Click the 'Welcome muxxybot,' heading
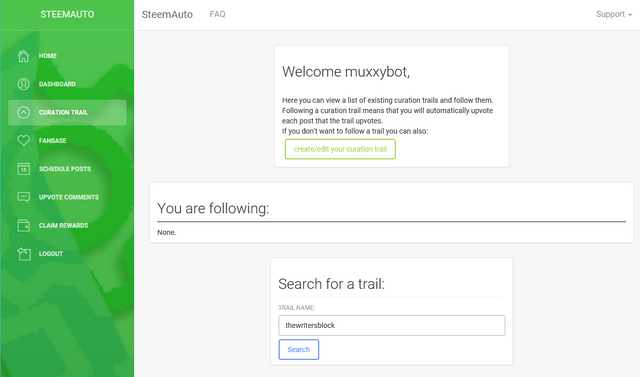Viewport: 640px width, 377px height. (346, 72)
